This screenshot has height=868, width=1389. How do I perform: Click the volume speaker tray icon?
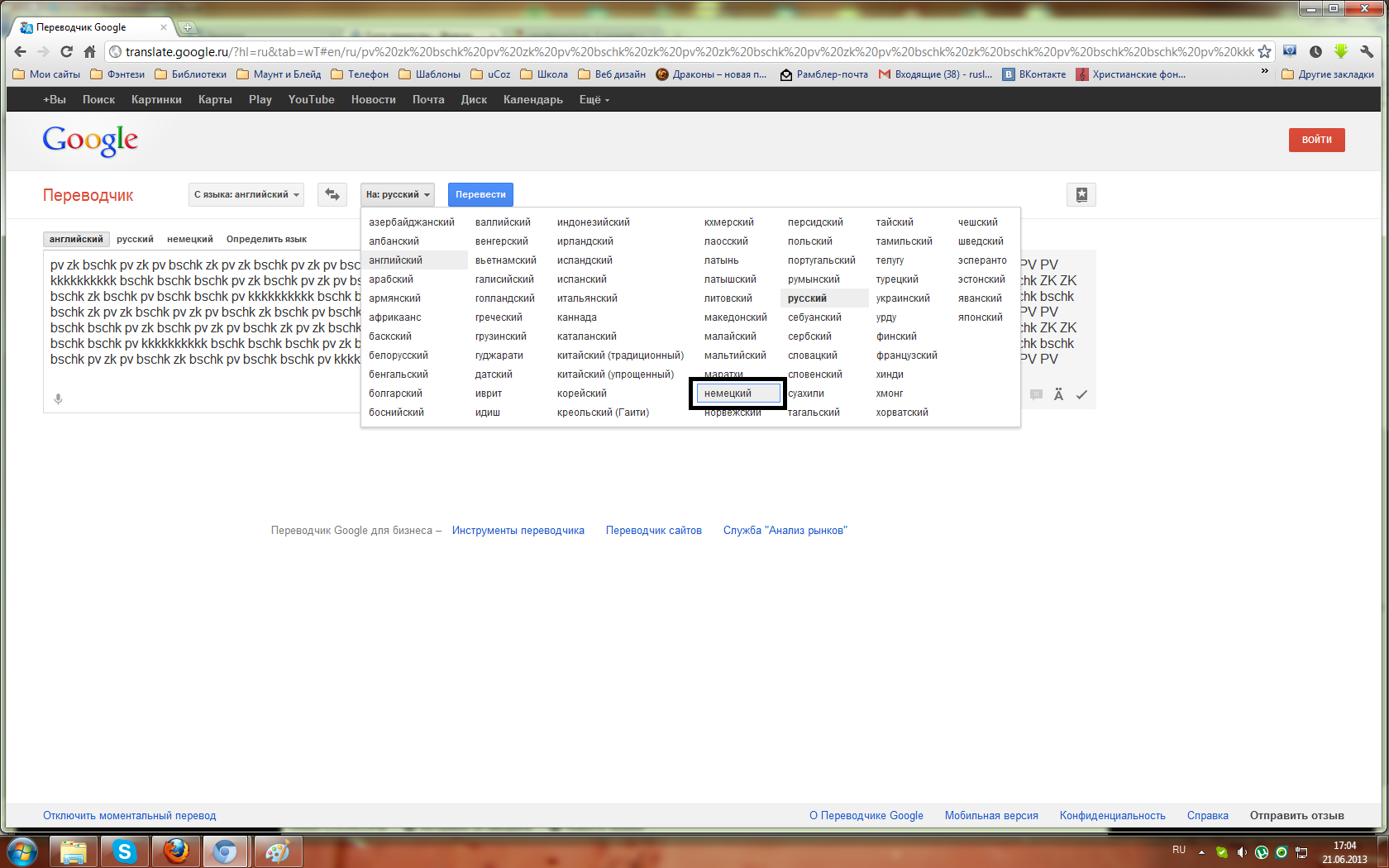pyautogui.click(x=1242, y=851)
